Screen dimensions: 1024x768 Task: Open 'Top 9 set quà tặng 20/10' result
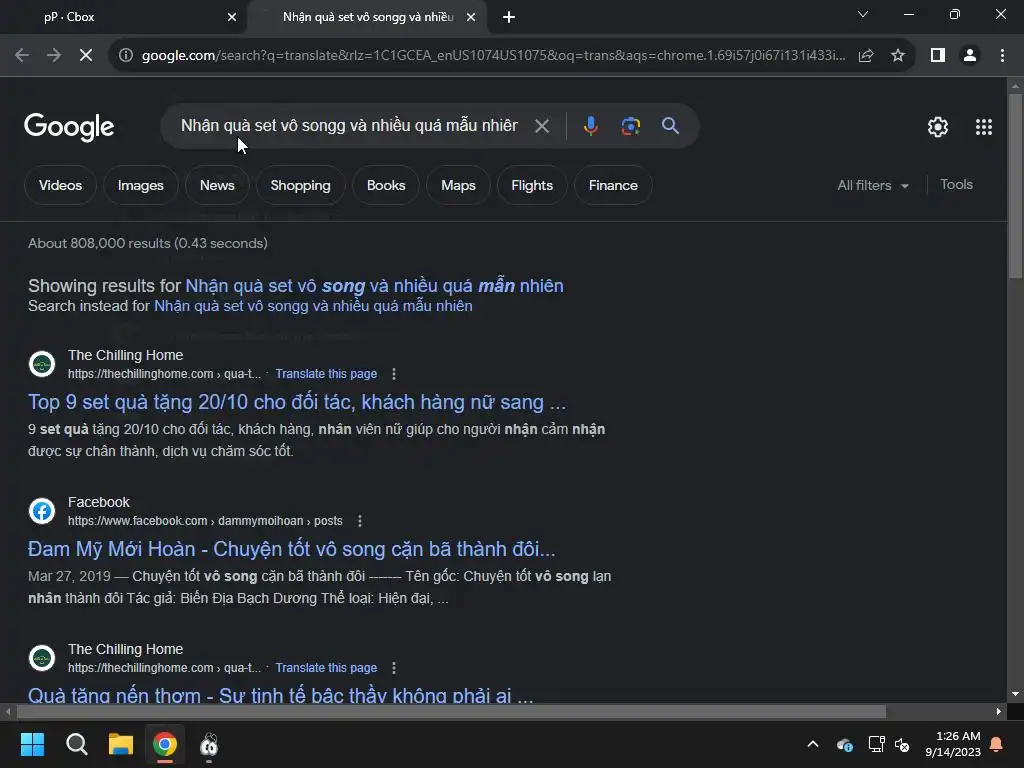point(296,402)
